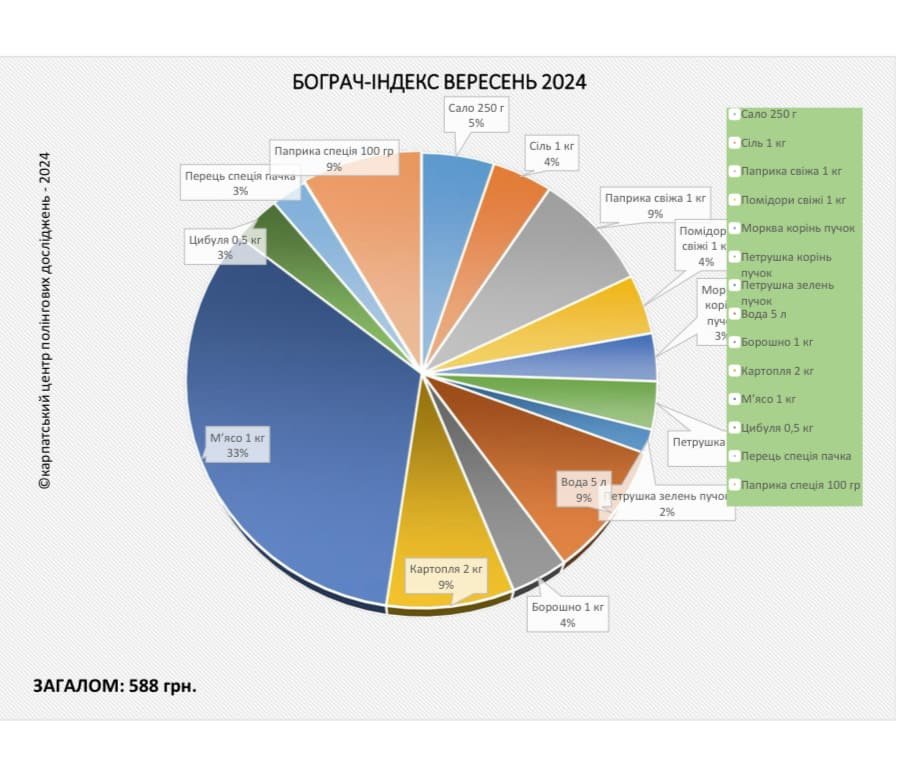The image size is (924, 776).
Task: Select the Перець спеція пачка legend entry
Action: 790,456
